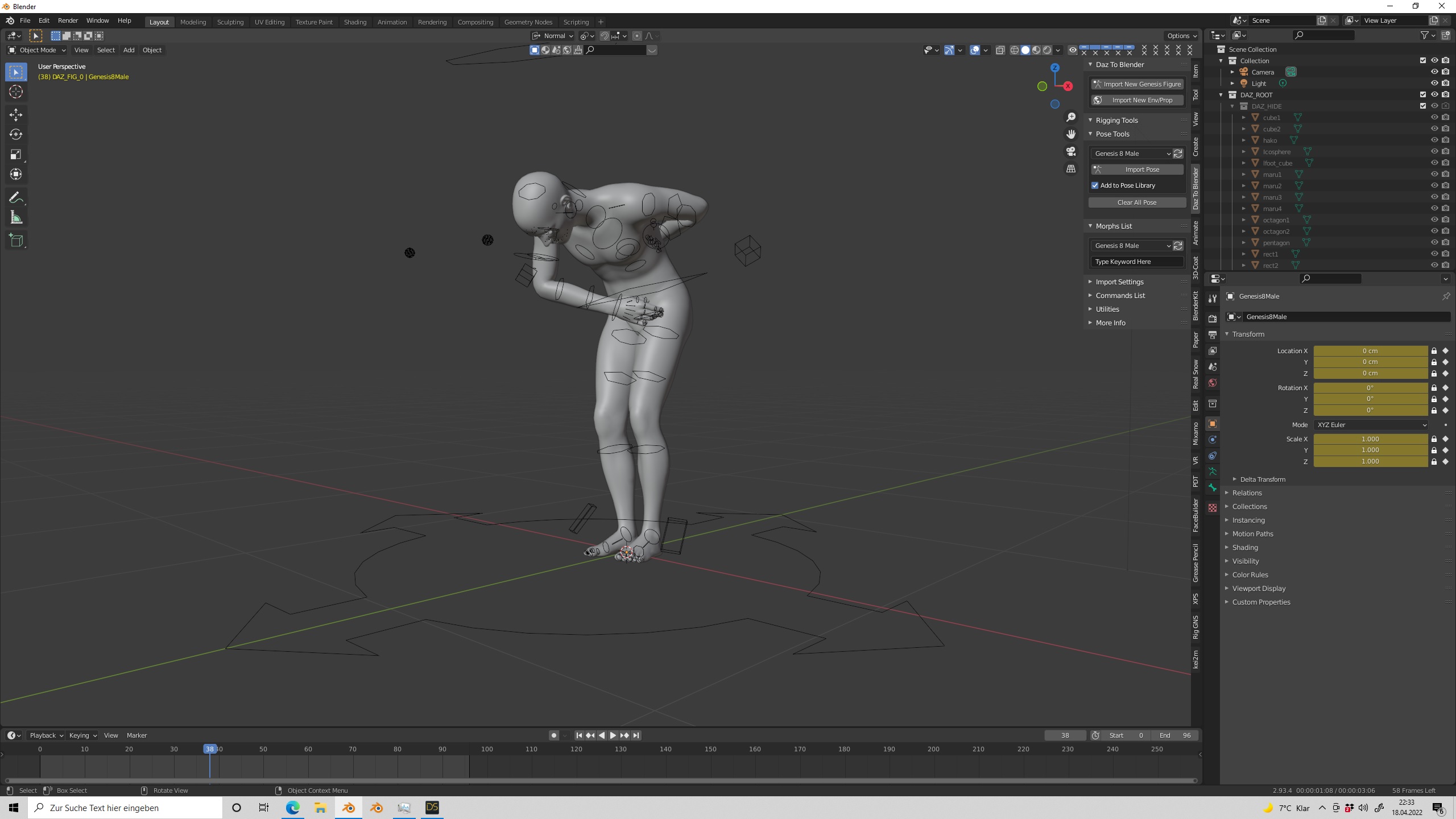Image resolution: width=1456 pixels, height=819 pixels.
Task: Expand the Import Settings panel
Action: [x=1119, y=282]
